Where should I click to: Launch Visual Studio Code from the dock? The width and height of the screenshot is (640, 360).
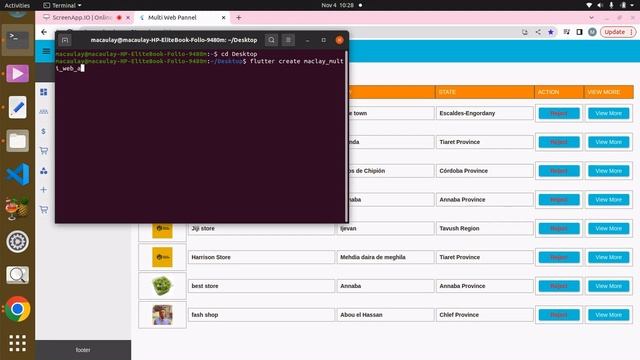tap(18, 174)
